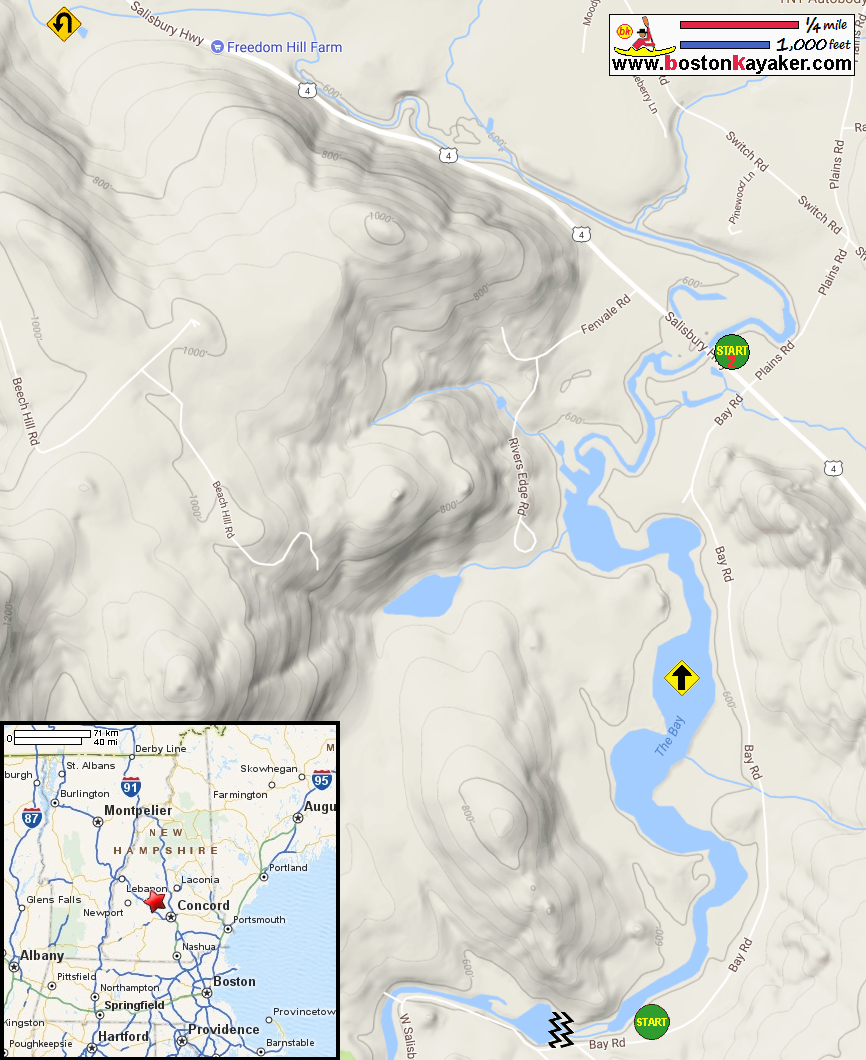Click Concord on the inset map

(x=203, y=906)
